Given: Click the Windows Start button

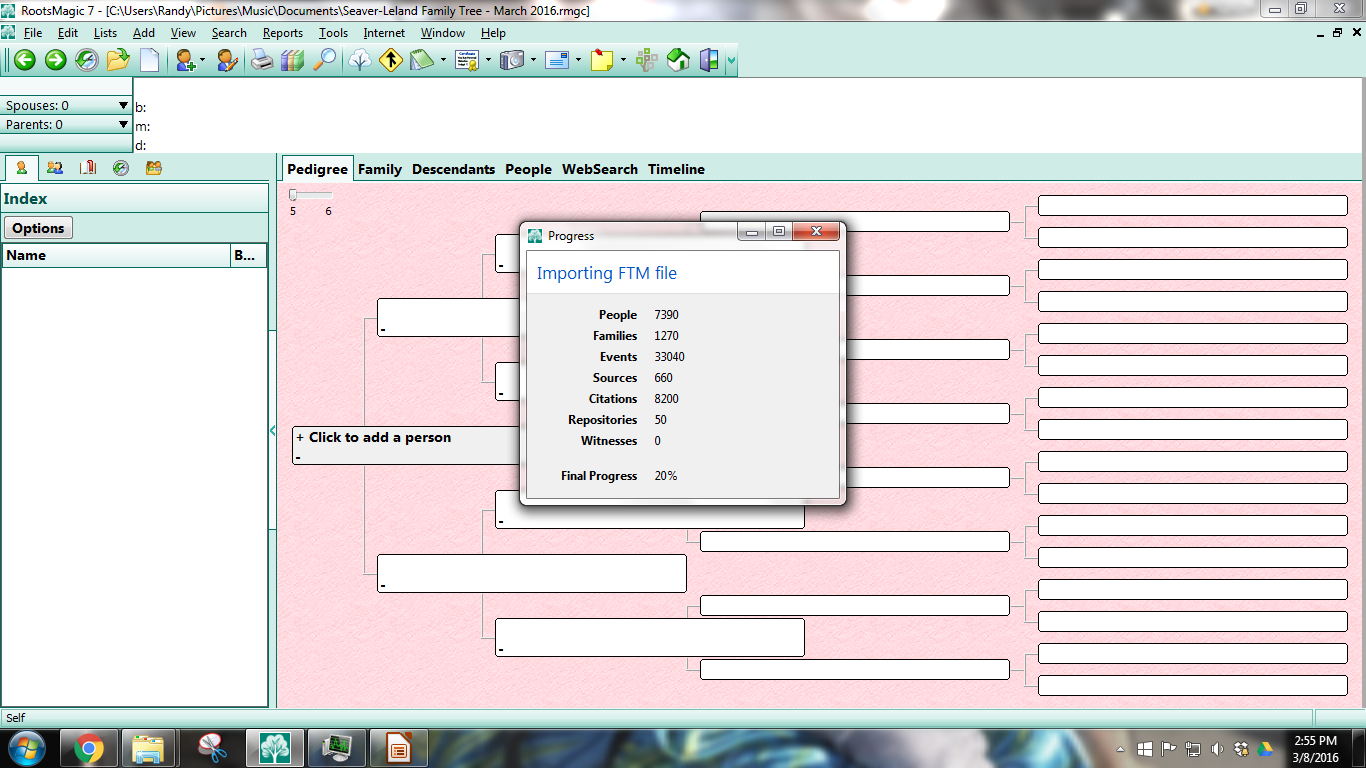Looking at the screenshot, I should pyautogui.click(x=24, y=747).
